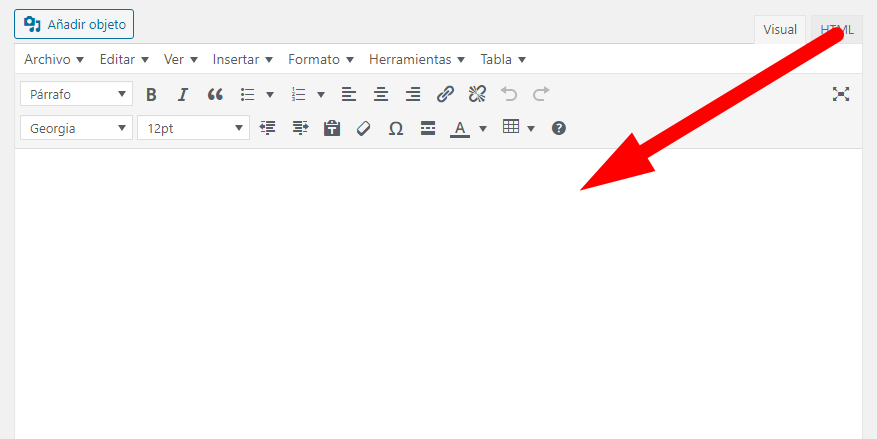Click the insert link chain icon

click(445, 95)
